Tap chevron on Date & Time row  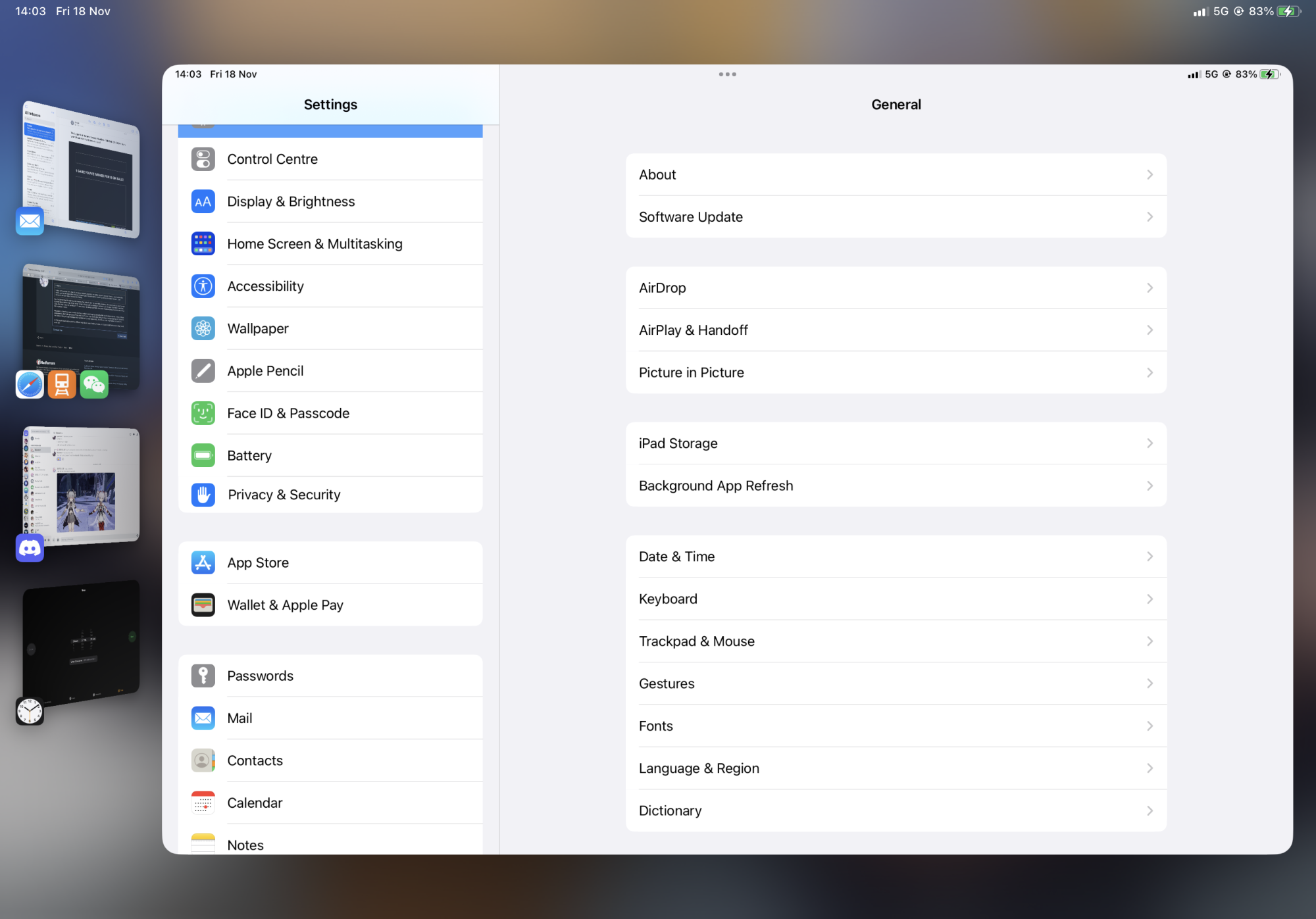[1150, 557]
